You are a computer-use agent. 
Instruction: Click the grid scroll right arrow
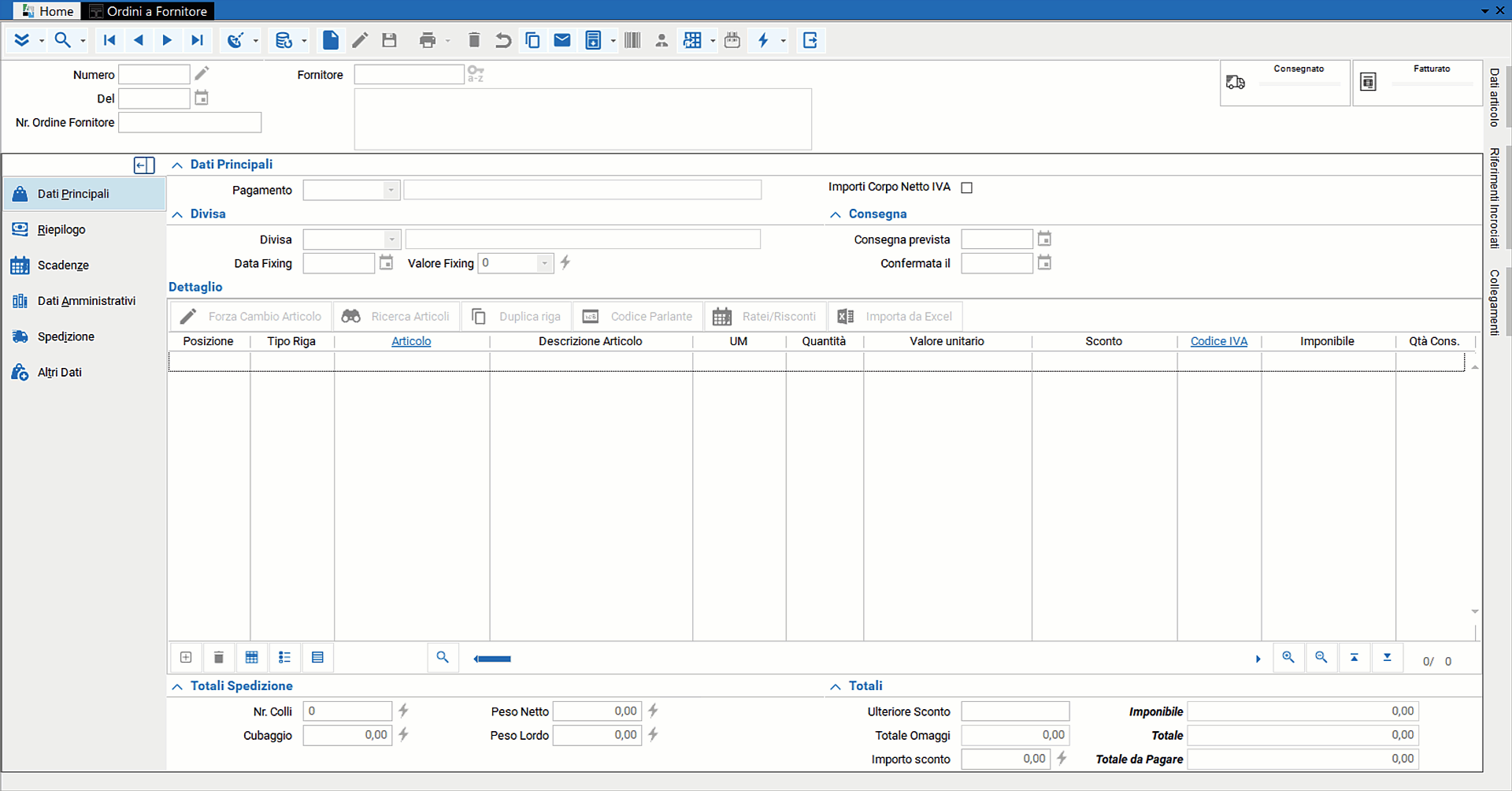pos(1258,659)
